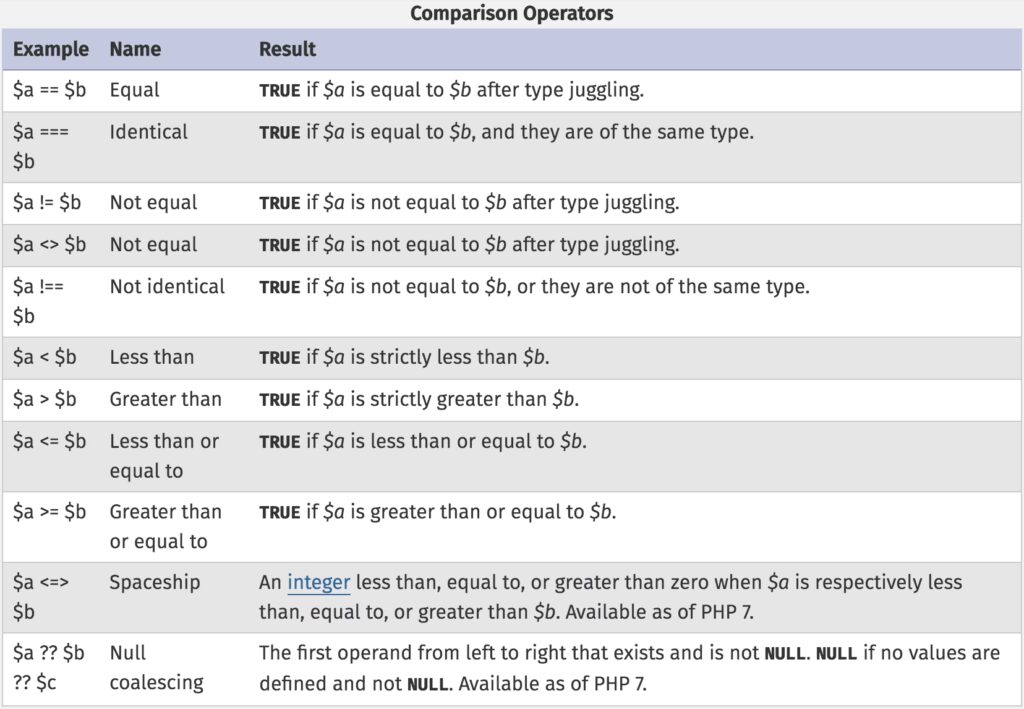The width and height of the screenshot is (1024, 709).
Task: Click the "Example" column header
Action: 50,49
